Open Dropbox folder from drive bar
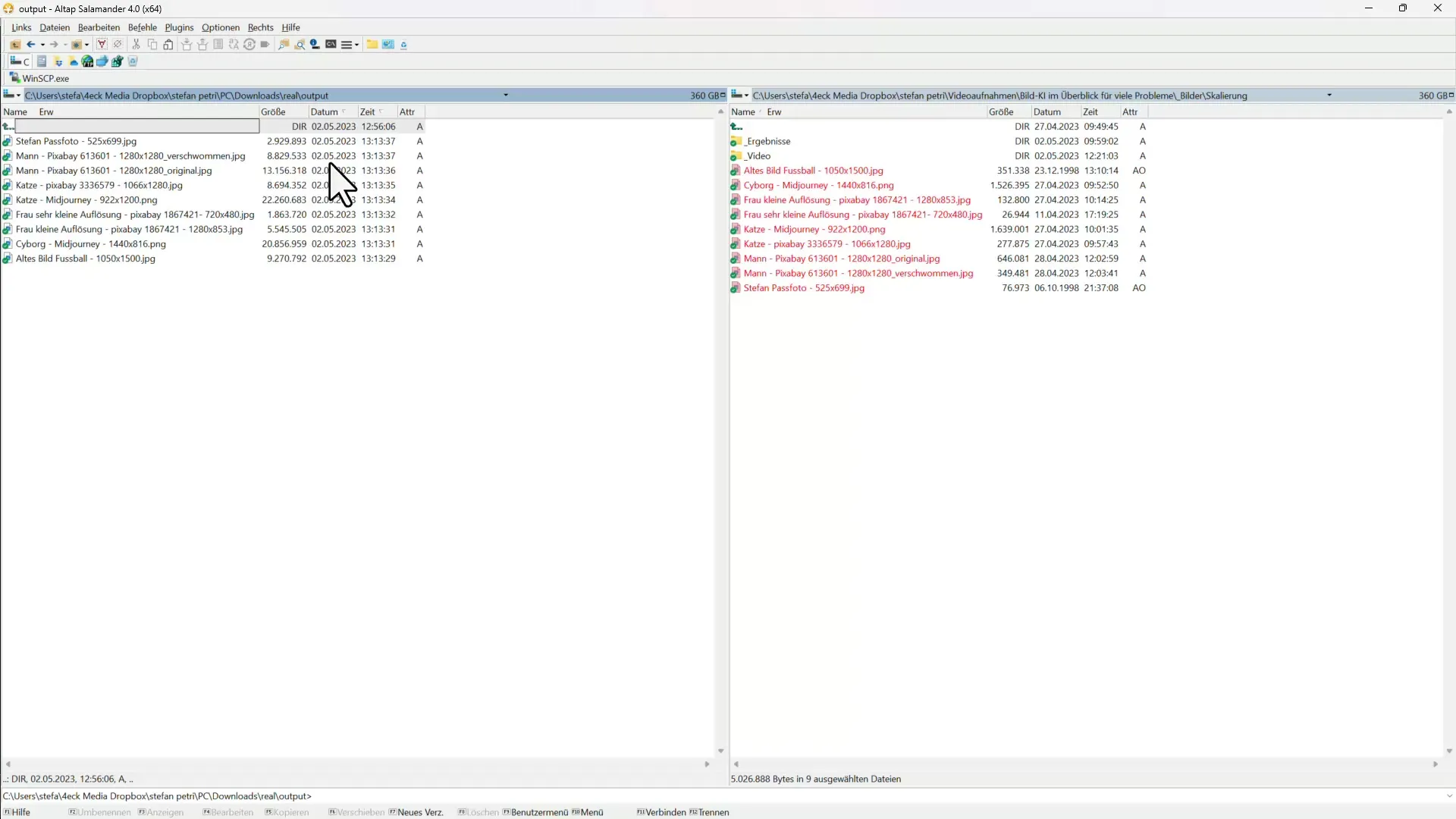This screenshot has height=819, width=1456. pyautogui.click(x=58, y=61)
